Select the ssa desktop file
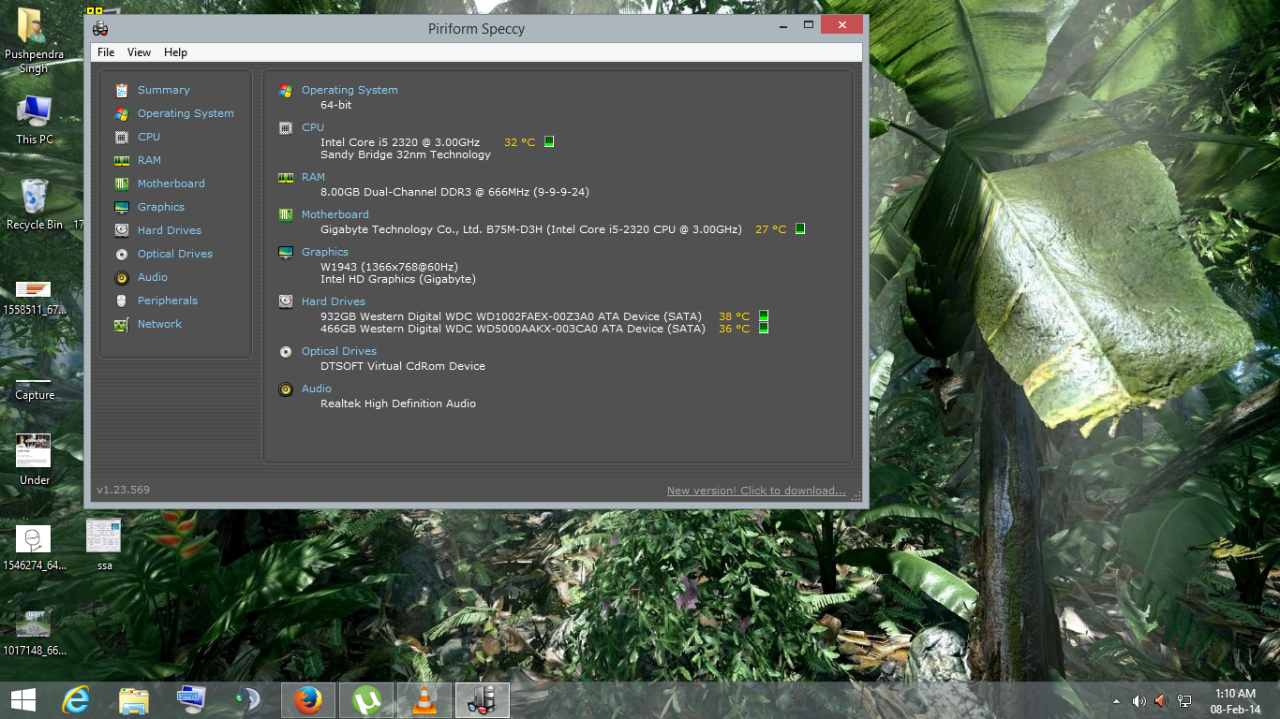The height and width of the screenshot is (719, 1280). coord(104,545)
